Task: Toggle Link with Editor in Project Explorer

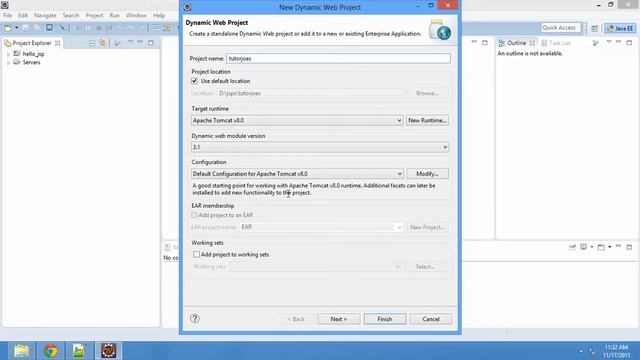Action: pos(102,43)
